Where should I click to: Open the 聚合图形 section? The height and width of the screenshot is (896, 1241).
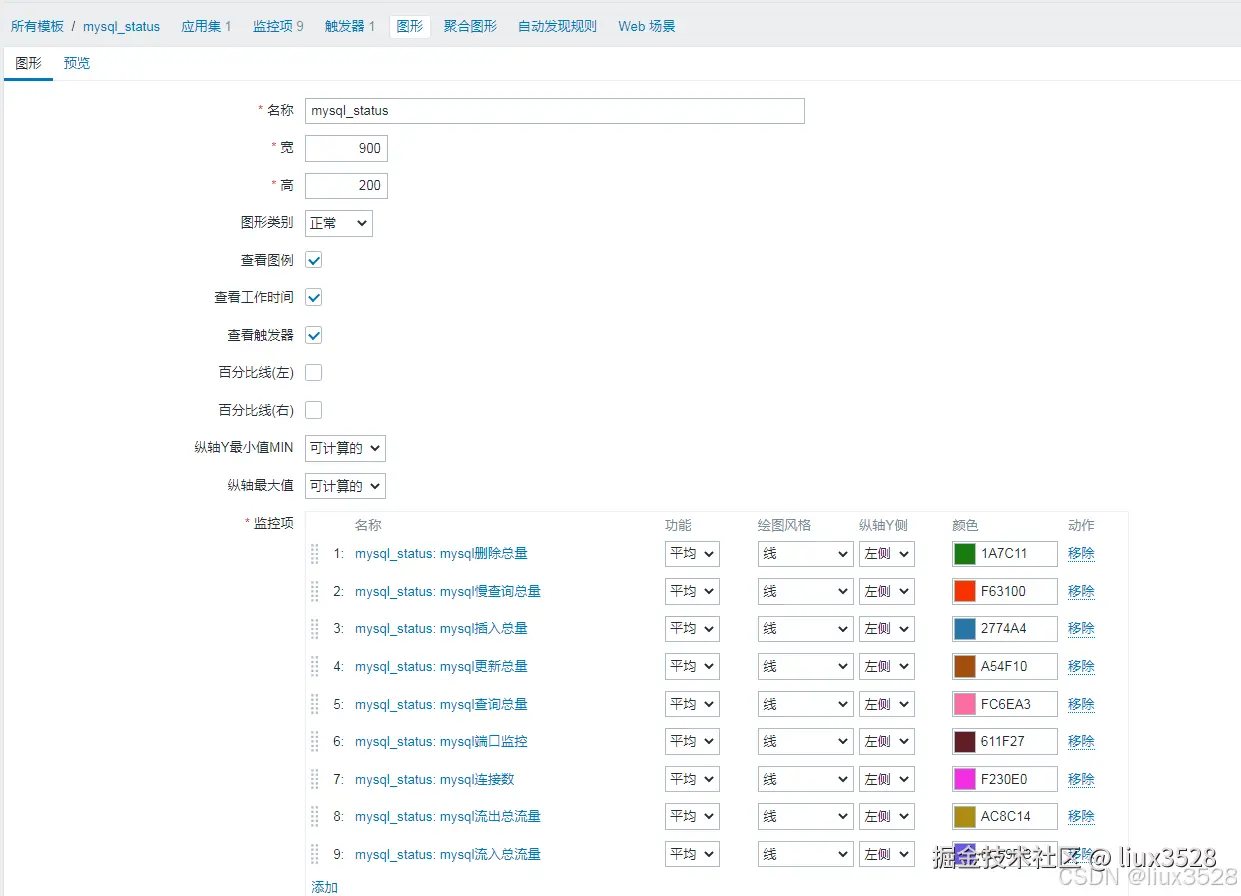pyautogui.click(x=469, y=26)
